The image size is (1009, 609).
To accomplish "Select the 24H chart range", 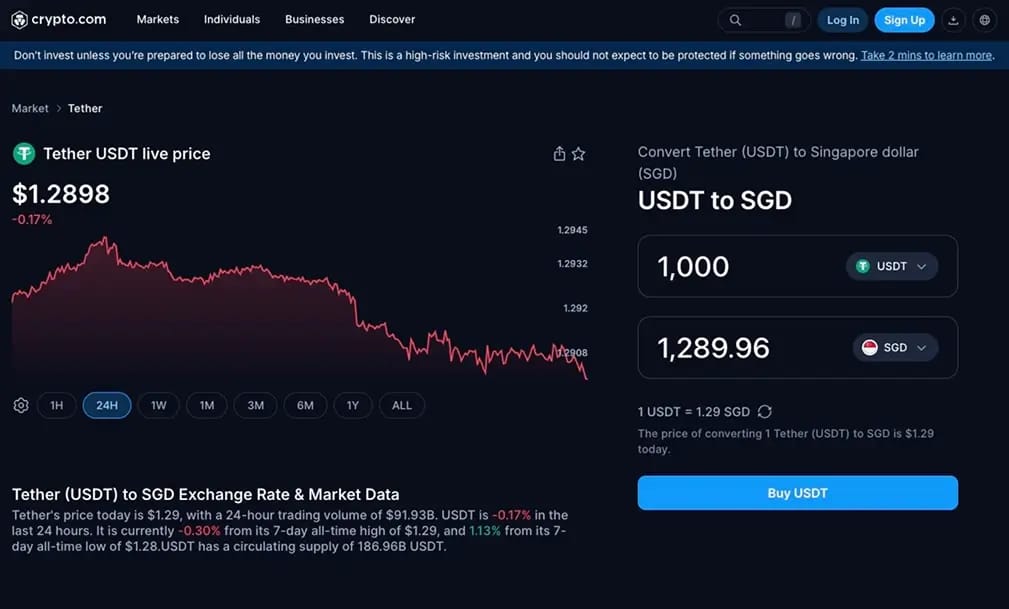I will pyautogui.click(x=107, y=406).
